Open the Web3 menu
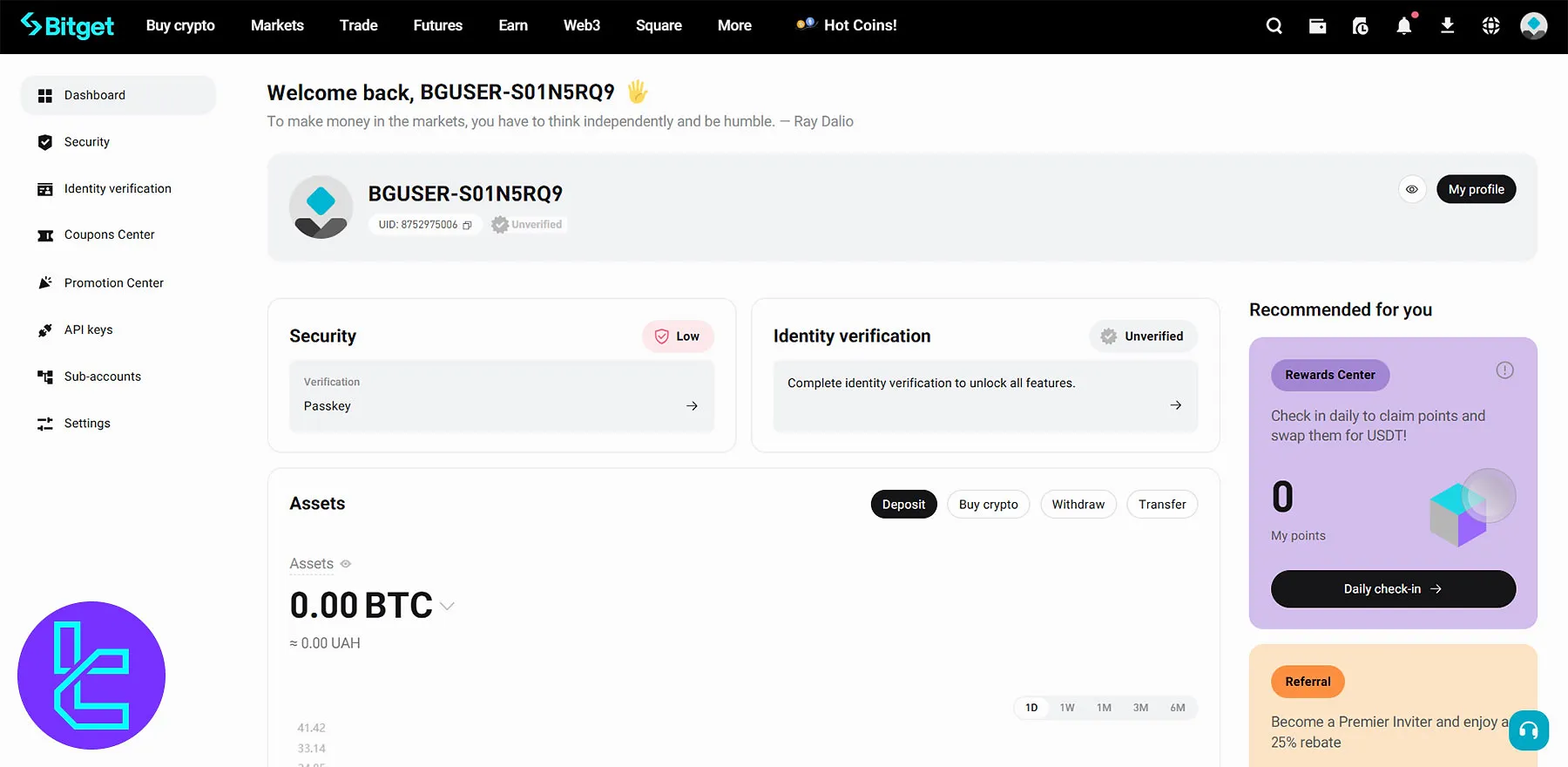Screen dimensions: 1568x767 (582, 25)
